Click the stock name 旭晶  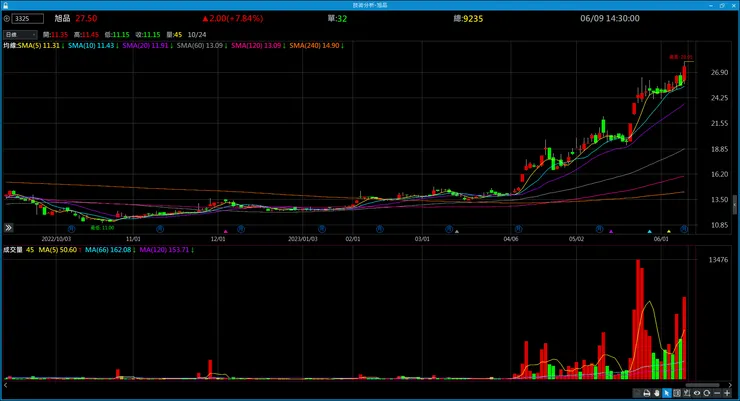pos(62,18)
